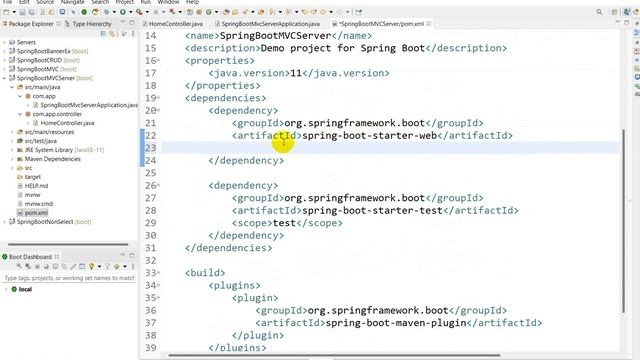Select the target folder

pyautogui.click(x=33, y=177)
